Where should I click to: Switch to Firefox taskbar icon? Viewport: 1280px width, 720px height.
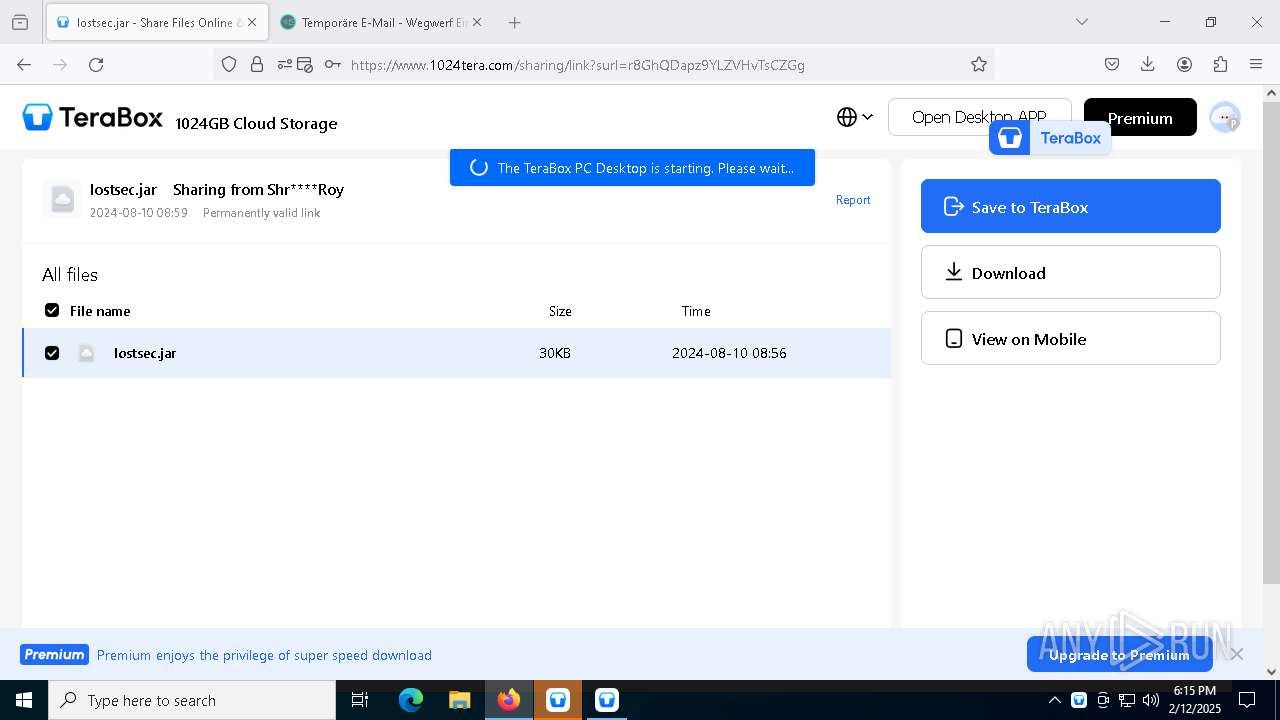pos(509,700)
